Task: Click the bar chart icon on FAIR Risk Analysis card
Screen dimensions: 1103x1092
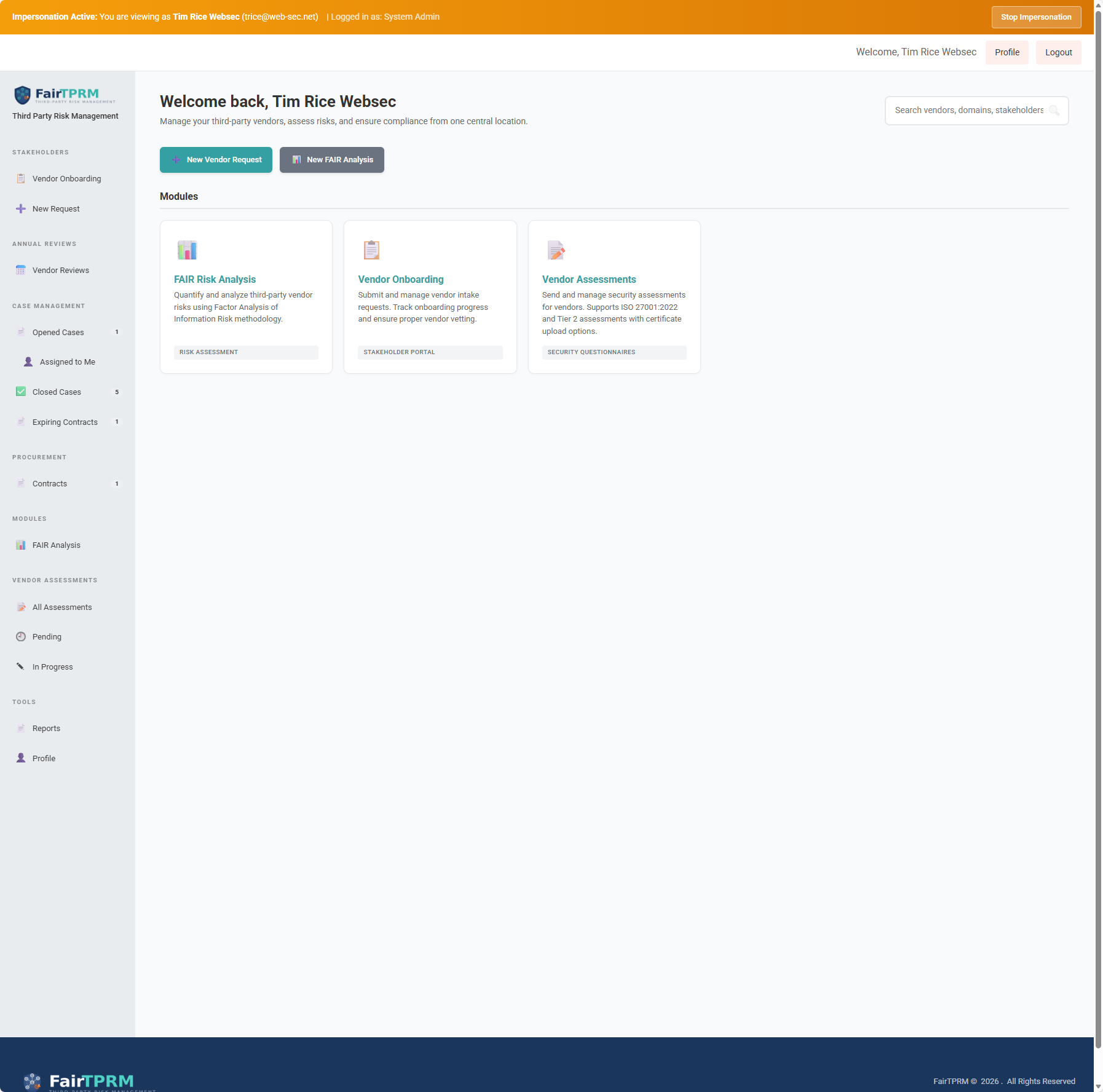Action: 187,250
